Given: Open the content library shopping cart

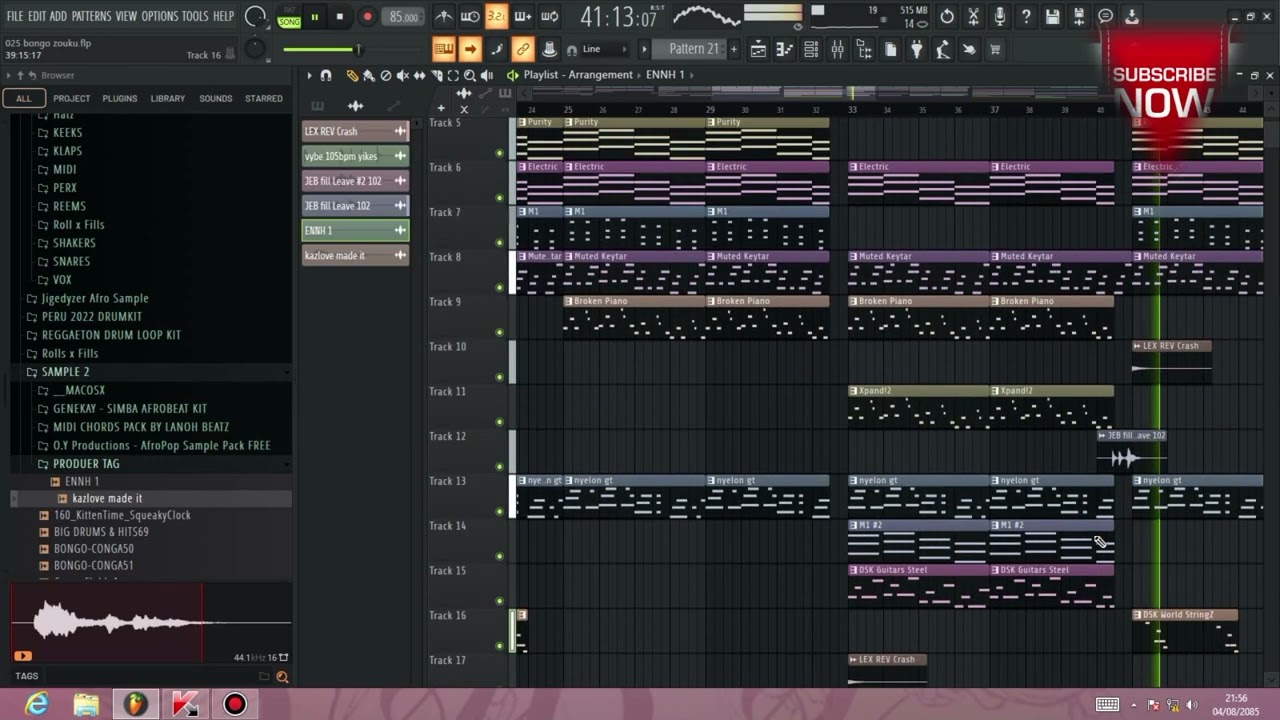Looking at the screenshot, I should point(994,49).
